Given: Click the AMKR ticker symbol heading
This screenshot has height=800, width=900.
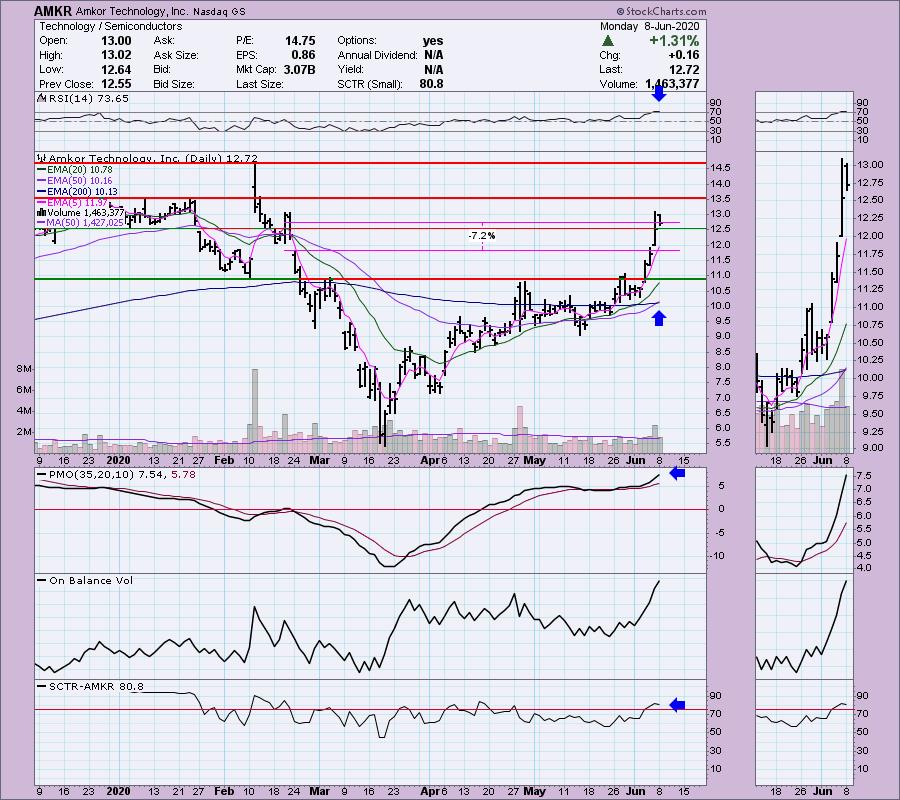Looking at the screenshot, I should point(53,11).
